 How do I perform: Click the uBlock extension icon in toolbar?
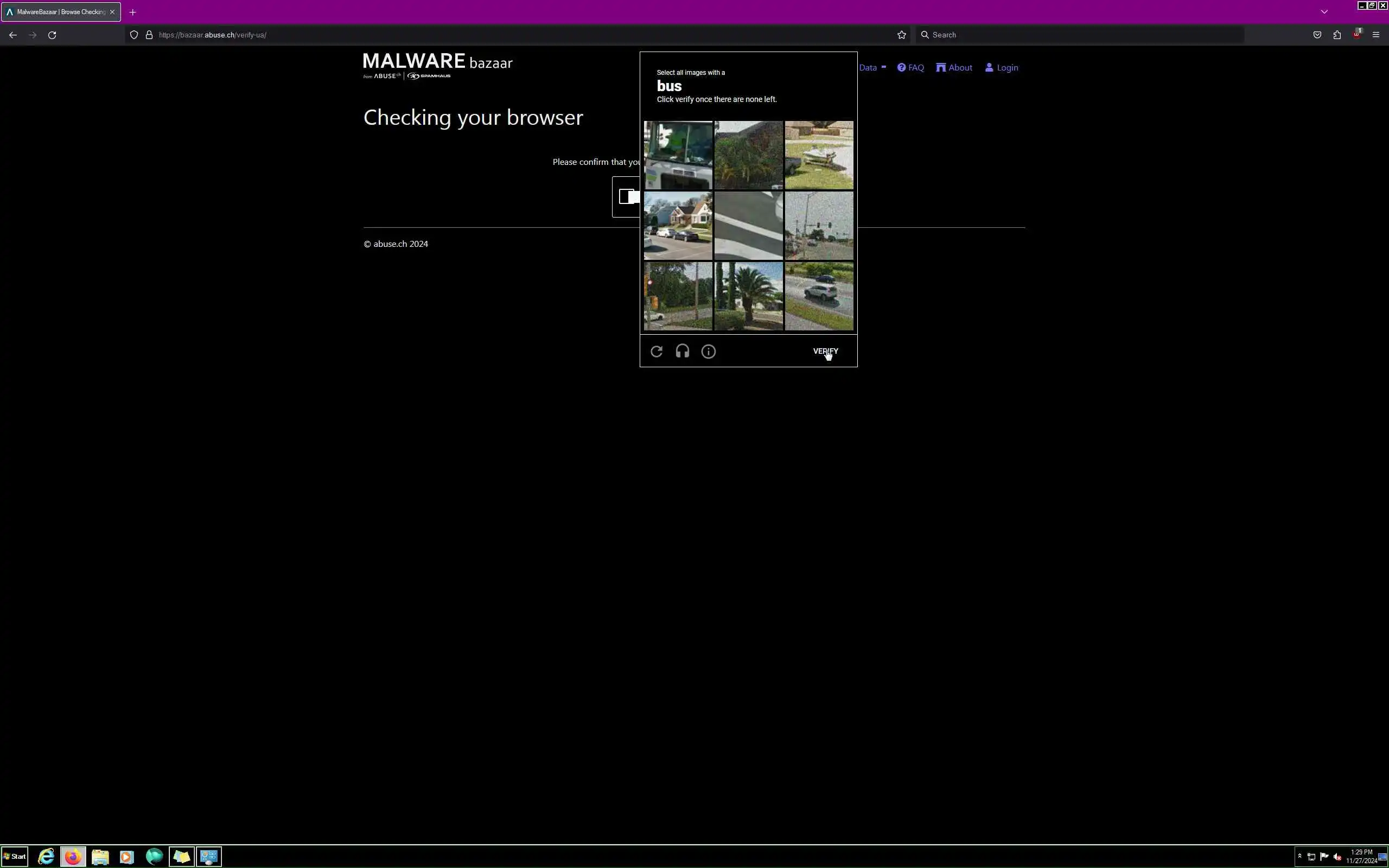click(x=1357, y=35)
